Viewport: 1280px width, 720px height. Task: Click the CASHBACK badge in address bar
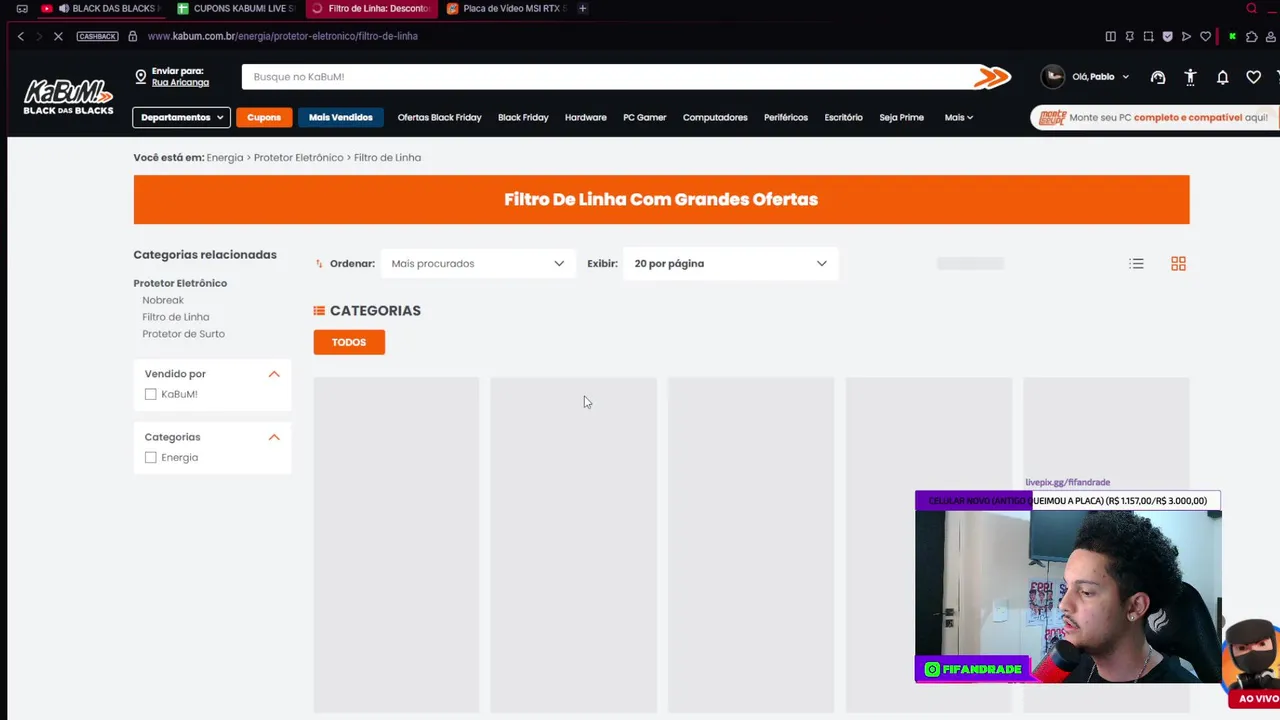tap(97, 36)
